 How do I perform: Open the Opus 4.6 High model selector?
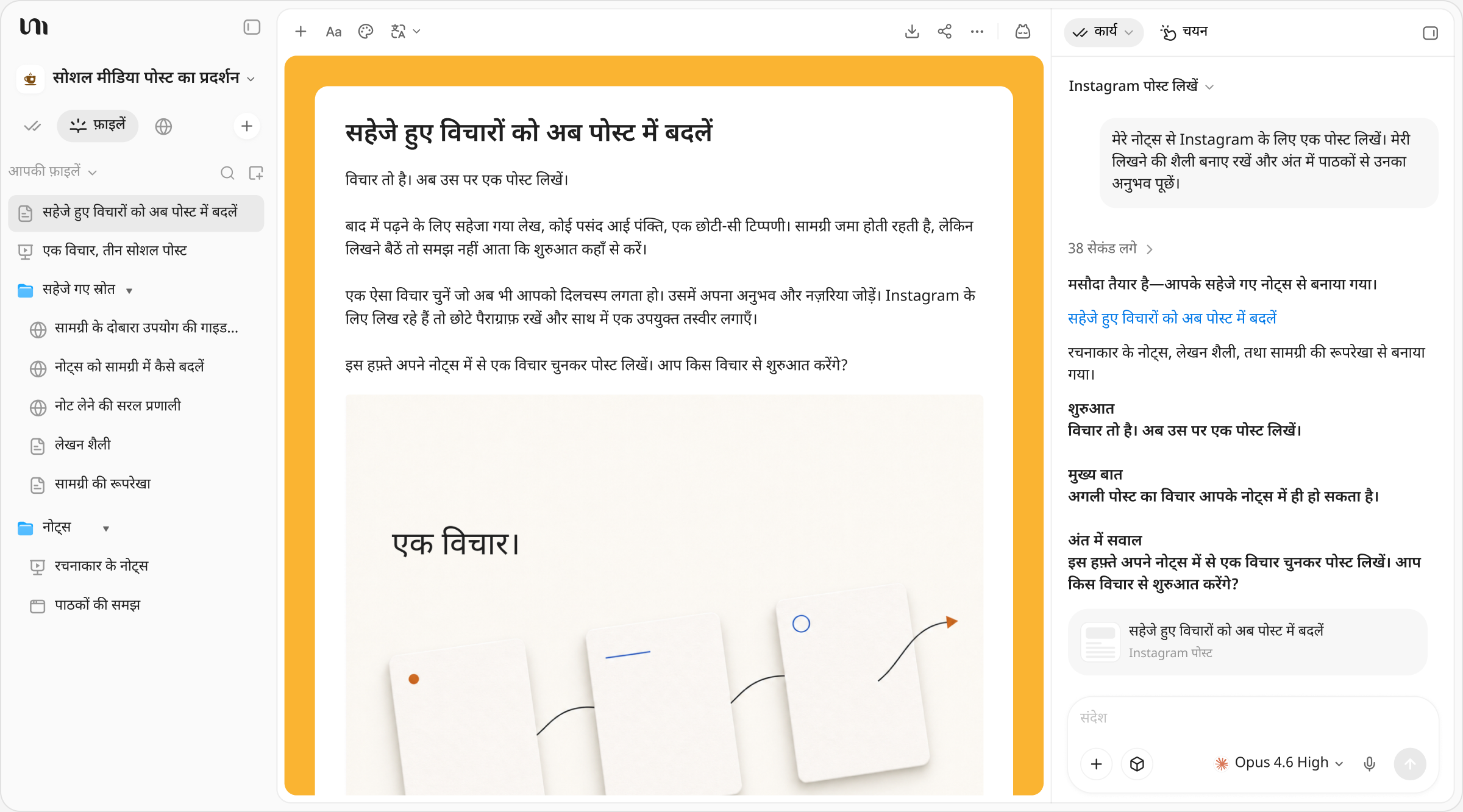[x=1279, y=763]
